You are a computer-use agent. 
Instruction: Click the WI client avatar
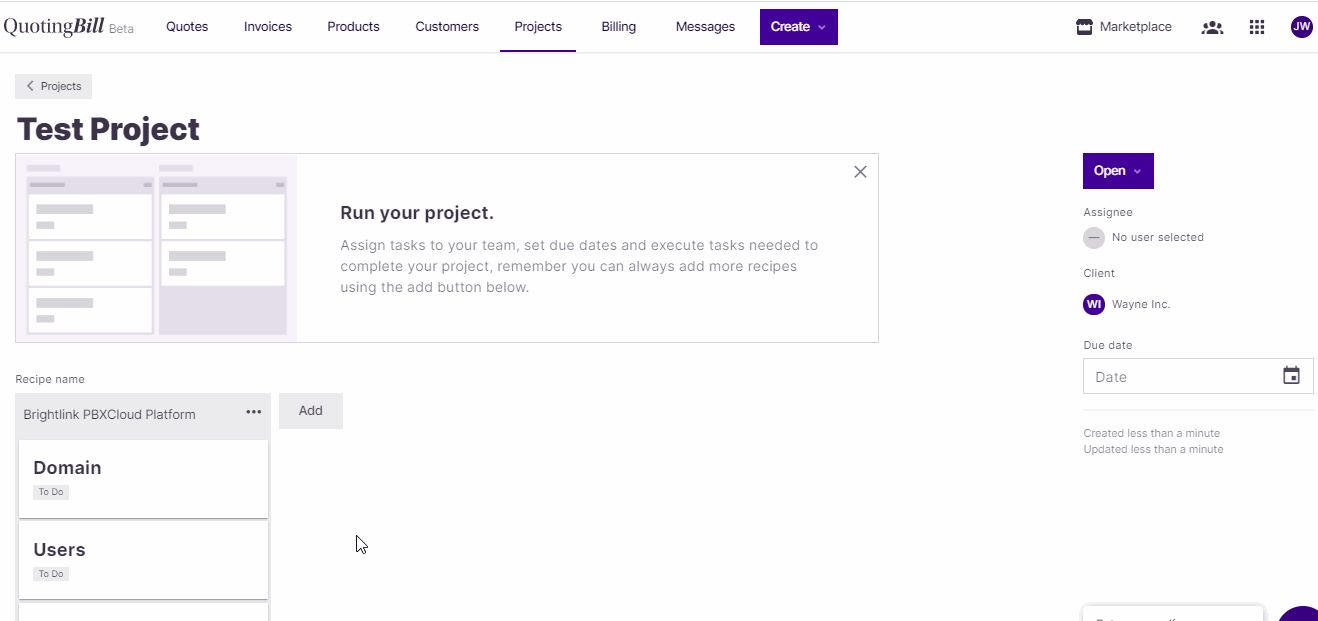(1094, 304)
